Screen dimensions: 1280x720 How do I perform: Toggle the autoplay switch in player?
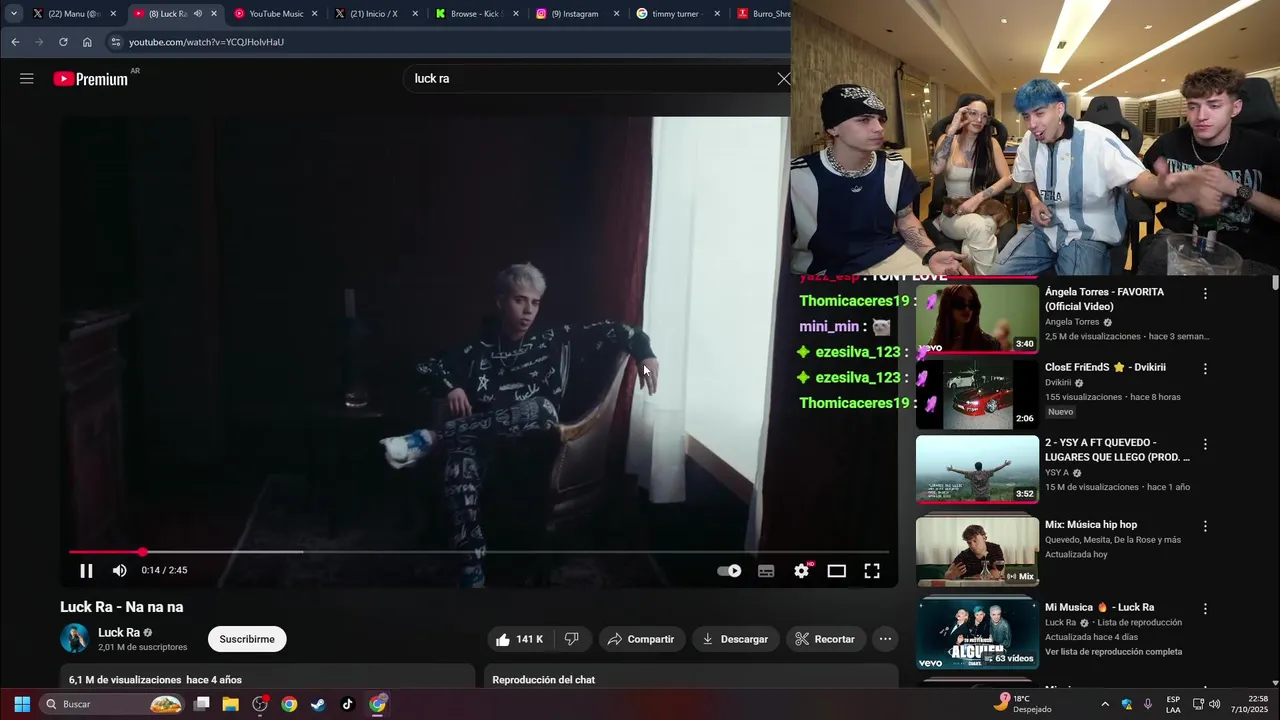click(x=730, y=571)
